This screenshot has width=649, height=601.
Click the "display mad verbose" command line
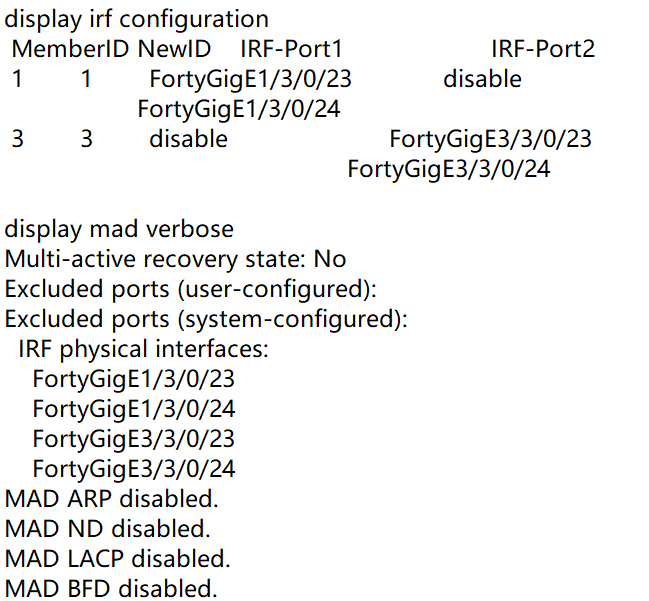[x=119, y=229]
